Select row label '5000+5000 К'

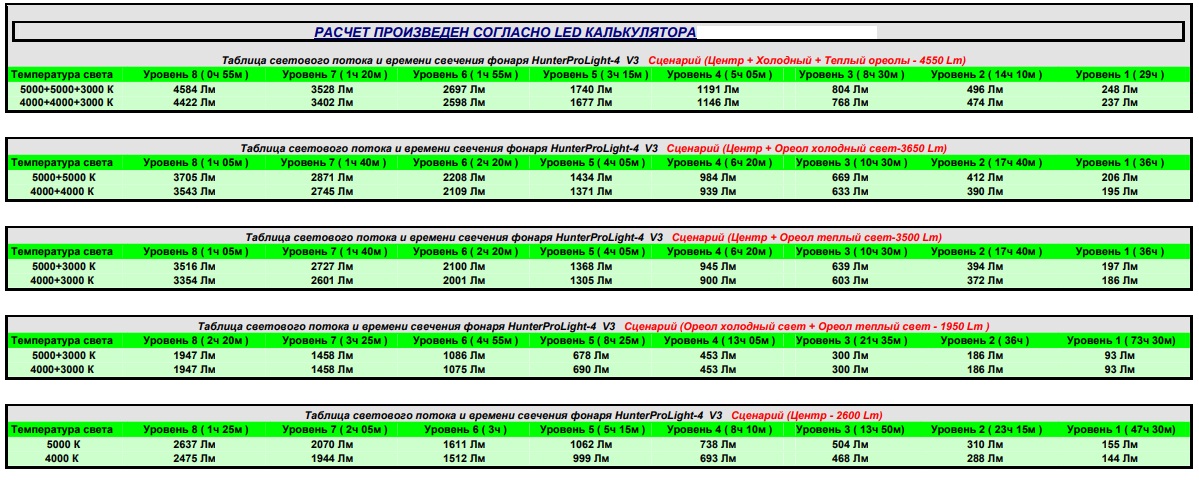pyautogui.click(x=63, y=177)
